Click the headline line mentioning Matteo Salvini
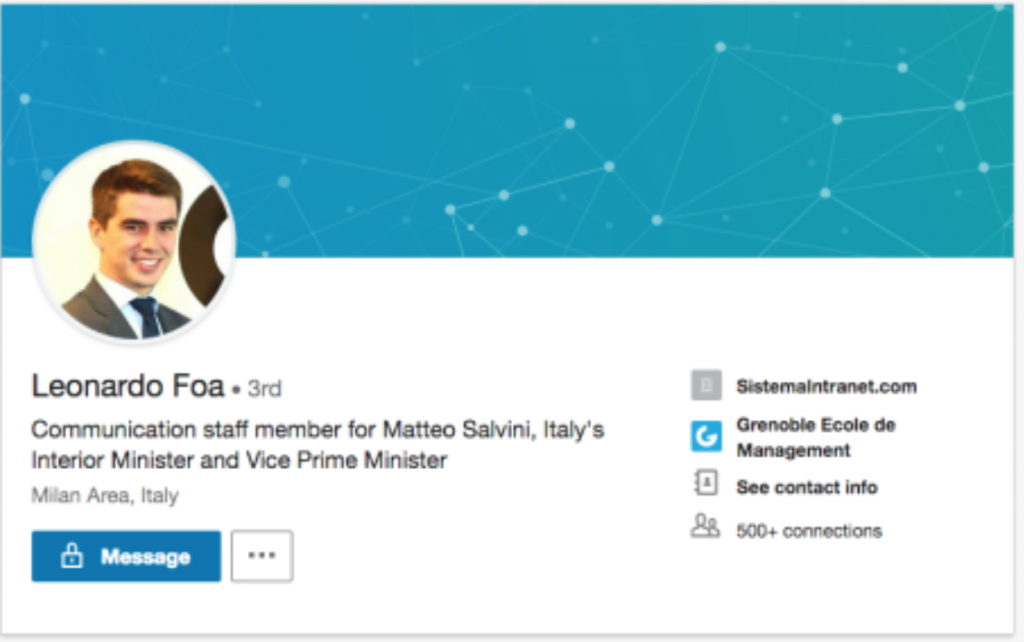This screenshot has width=1024, height=642. tap(317, 430)
